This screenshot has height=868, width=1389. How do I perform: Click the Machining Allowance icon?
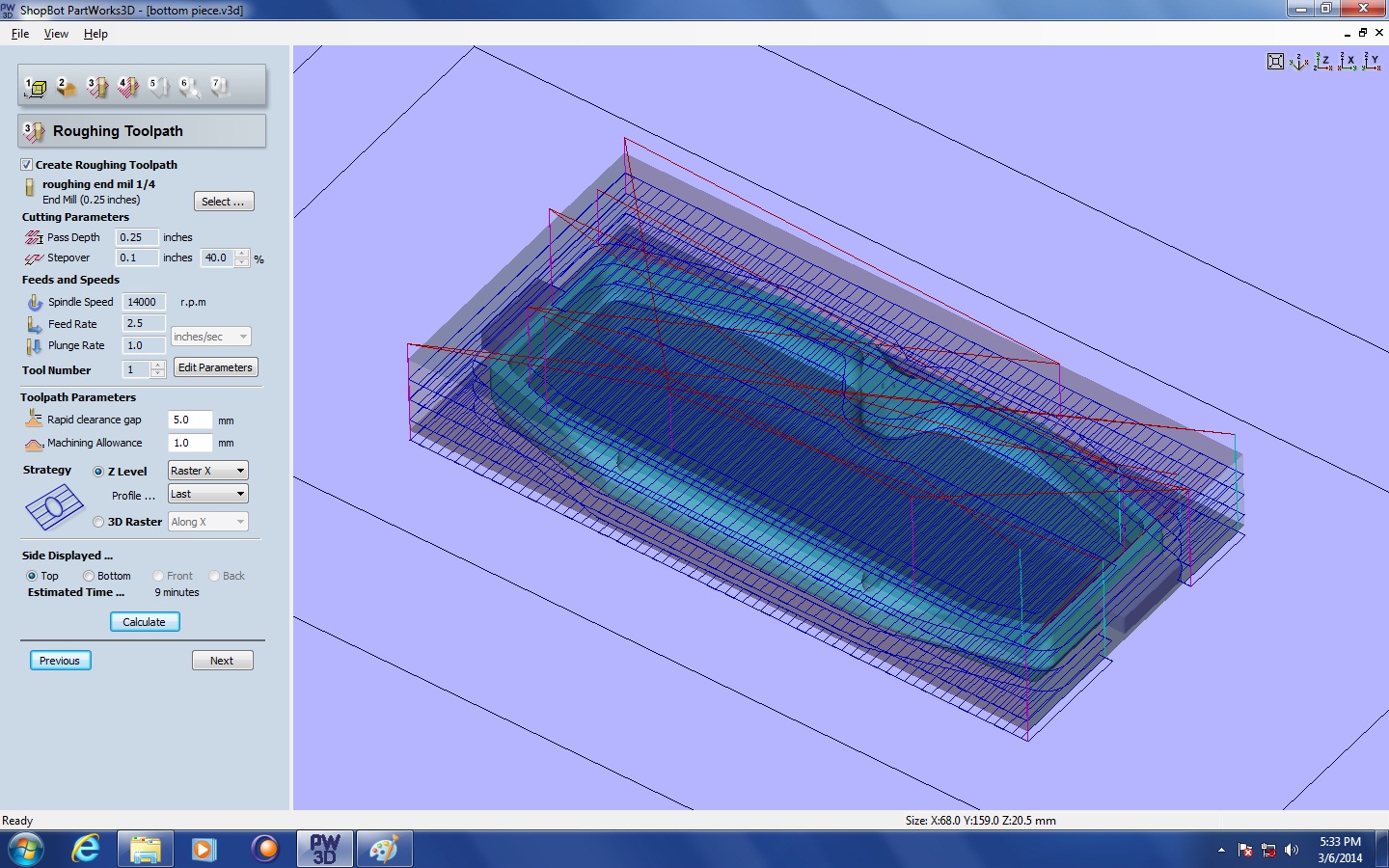coord(34,444)
